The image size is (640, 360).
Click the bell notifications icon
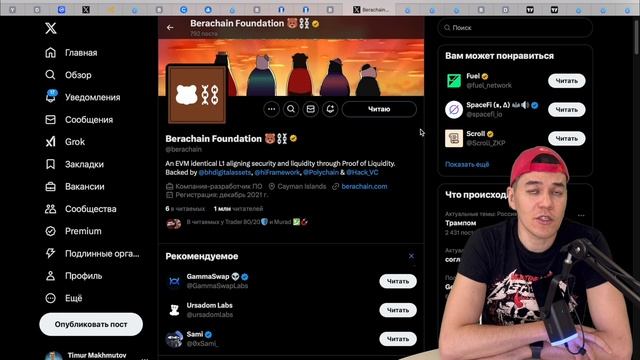(51, 97)
